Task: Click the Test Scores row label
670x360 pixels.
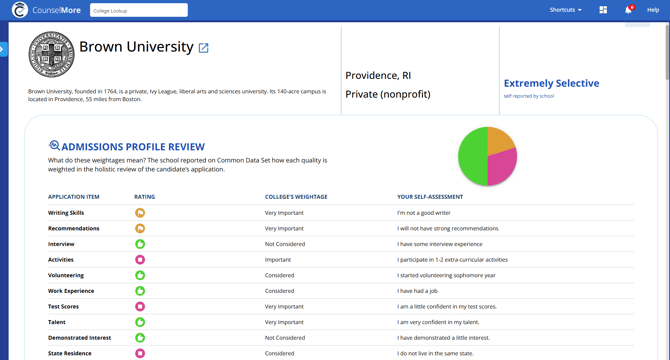Action: (x=63, y=307)
